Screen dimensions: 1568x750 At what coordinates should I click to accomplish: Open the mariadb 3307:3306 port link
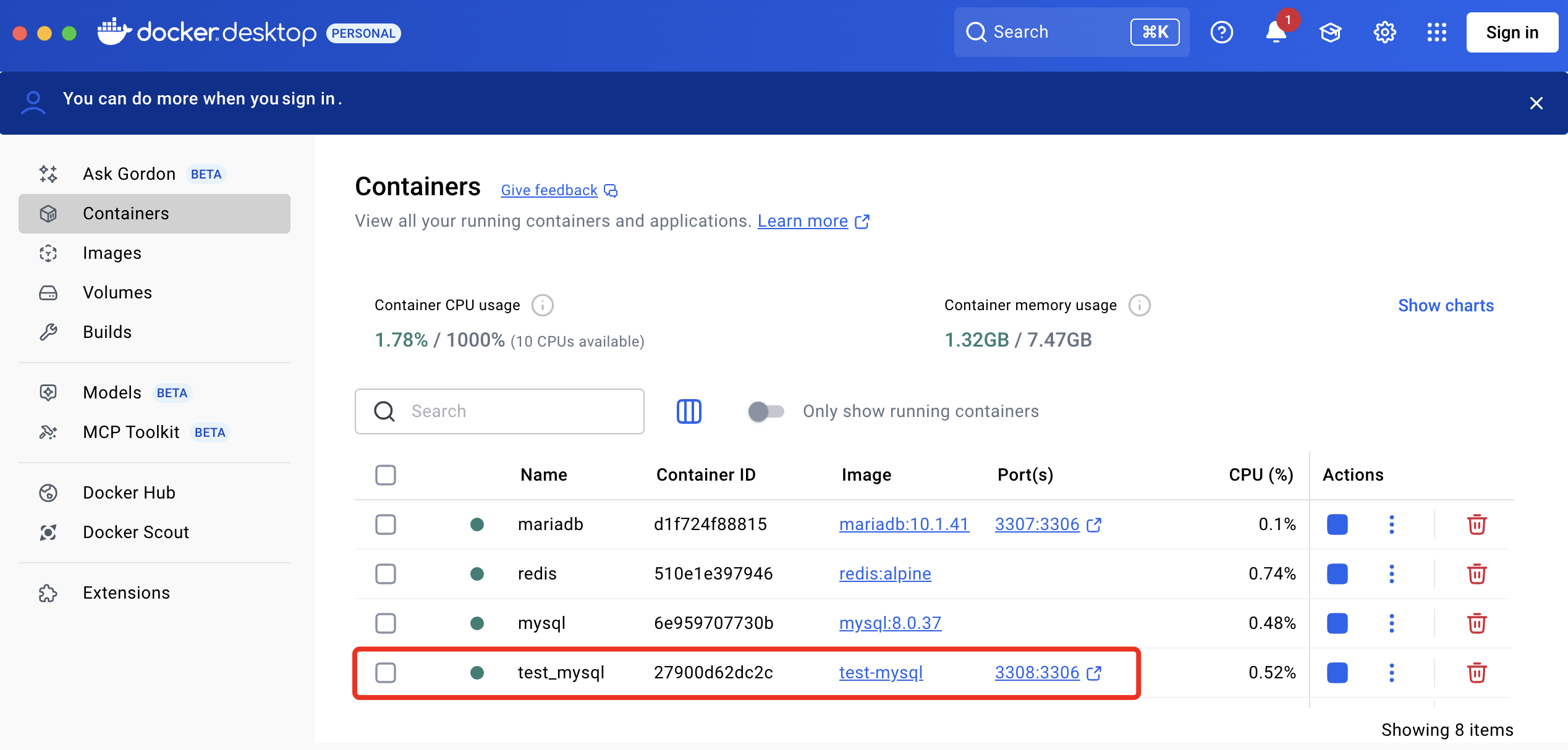(x=1037, y=525)
